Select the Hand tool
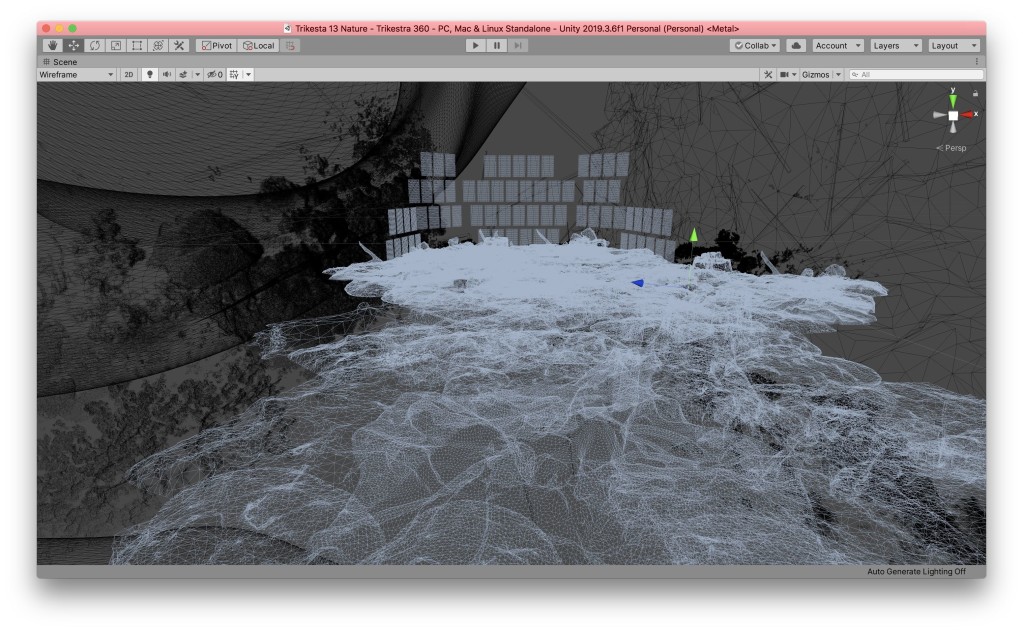 53,46
